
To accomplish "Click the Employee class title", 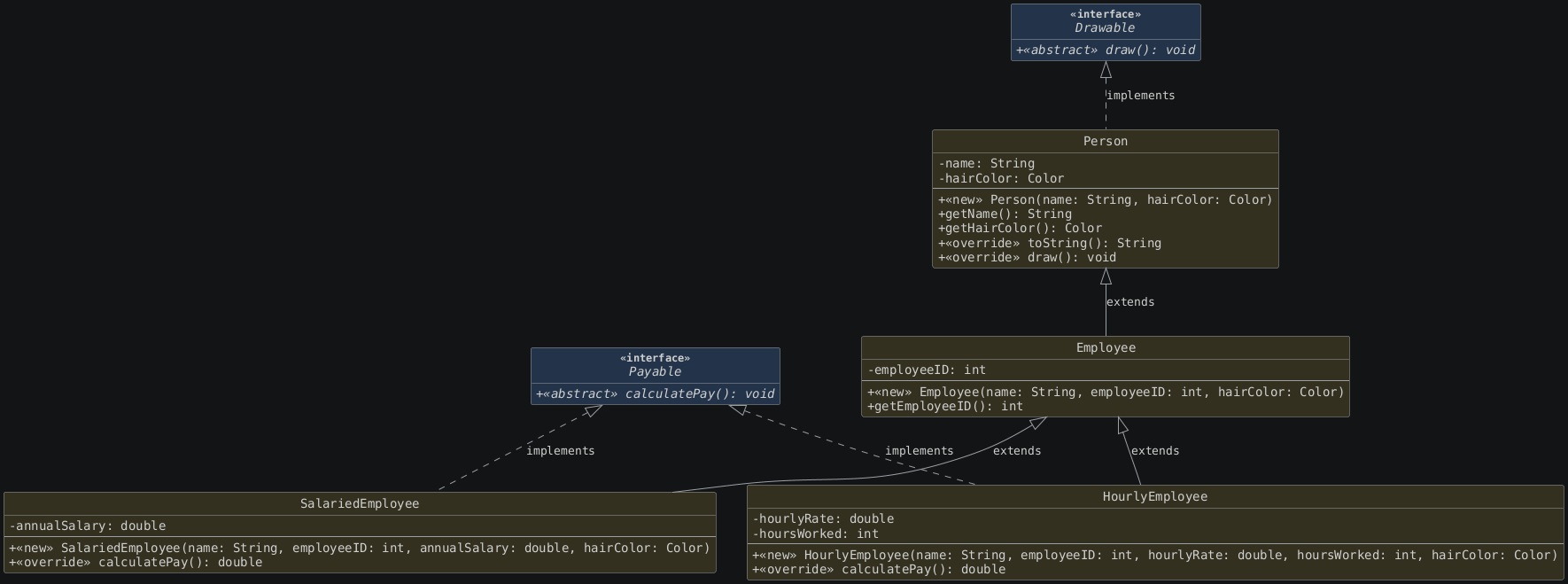I will (1106, 347).
